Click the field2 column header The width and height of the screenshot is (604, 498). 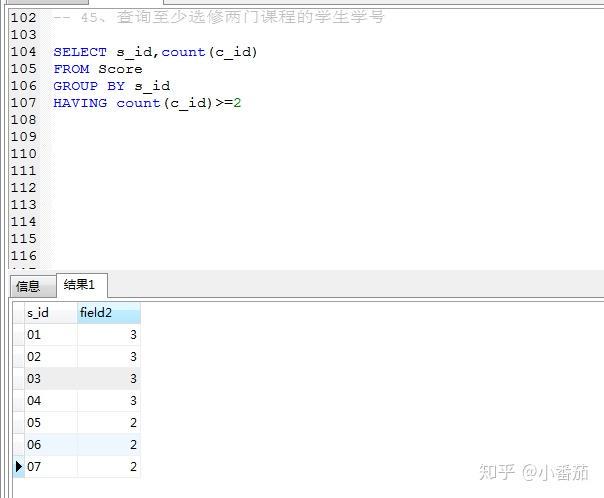pos(109,313)
